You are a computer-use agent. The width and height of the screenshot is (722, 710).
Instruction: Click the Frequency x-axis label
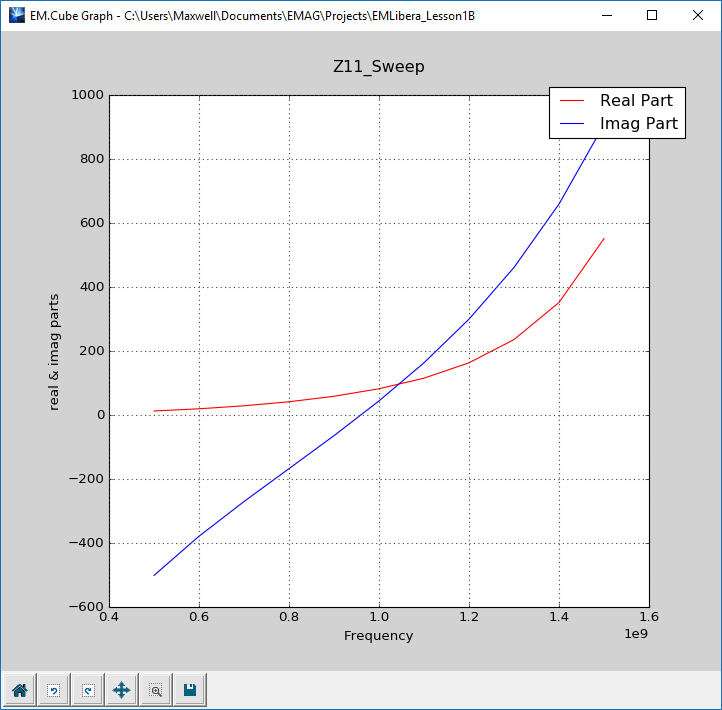point(378,636)
